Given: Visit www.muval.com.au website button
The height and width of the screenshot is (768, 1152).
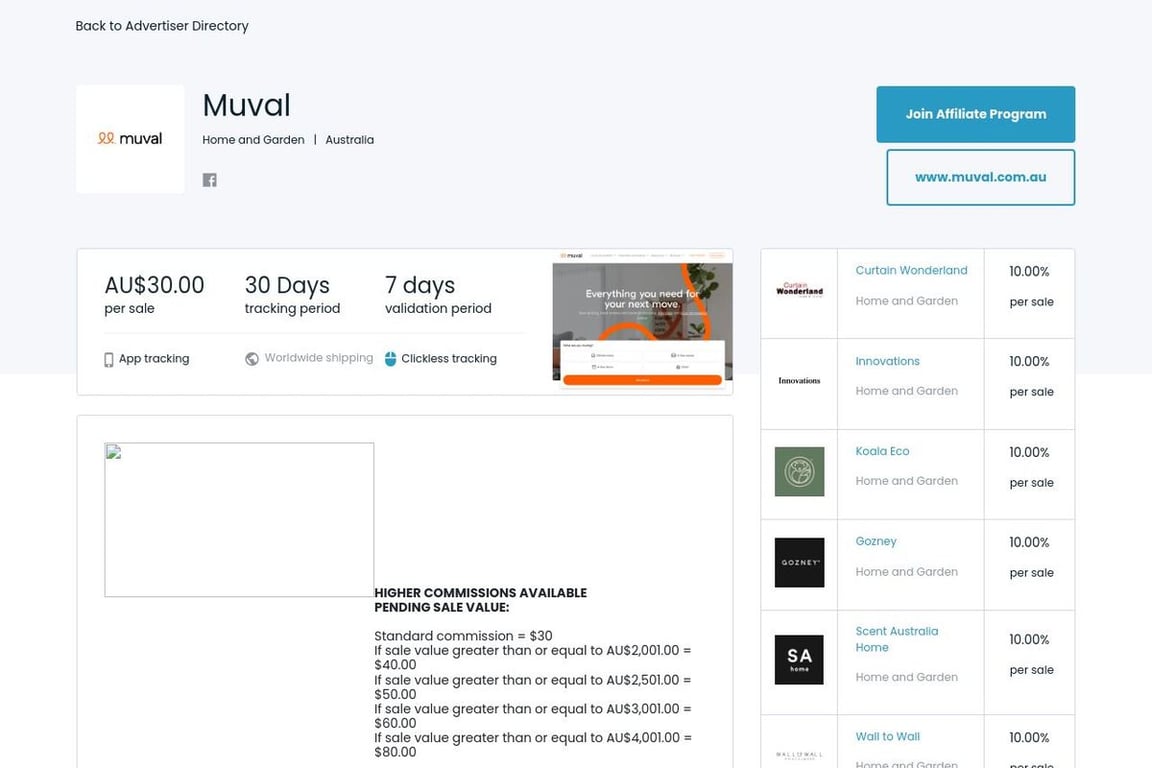Looking at the screenshot, I should 981,177.
